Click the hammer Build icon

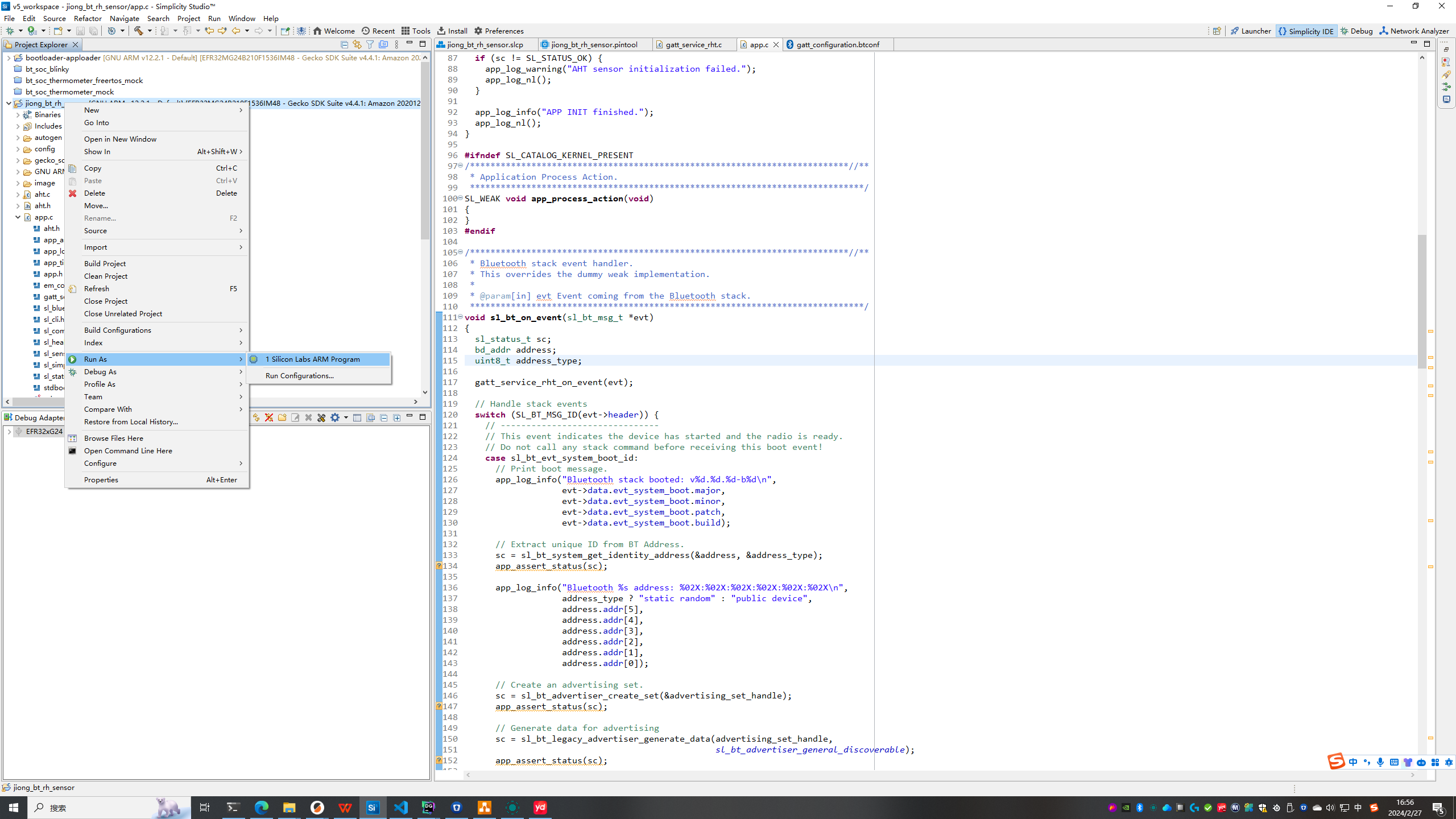tap(138, 31)
